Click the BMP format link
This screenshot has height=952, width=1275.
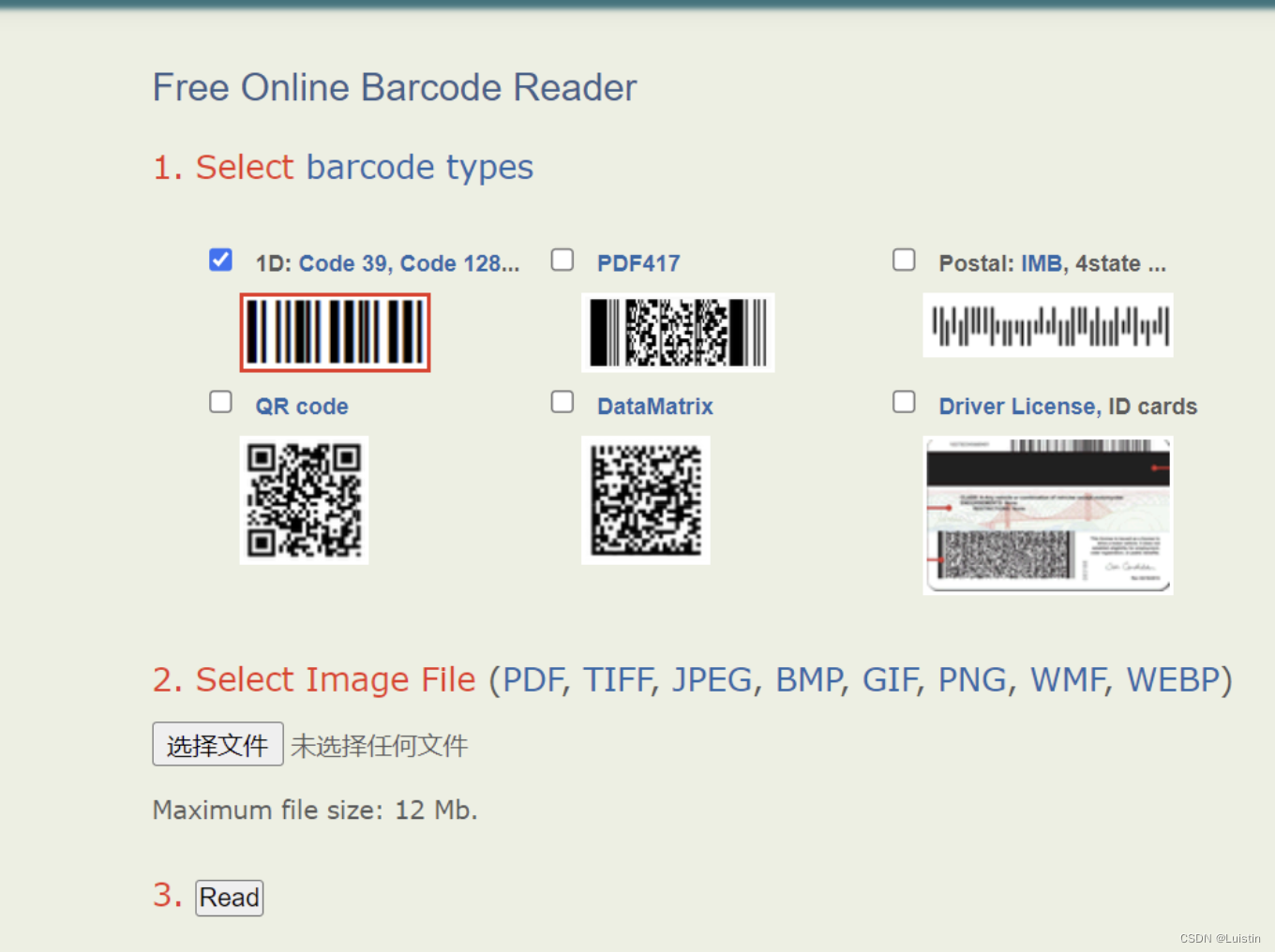tap(809, 680)
